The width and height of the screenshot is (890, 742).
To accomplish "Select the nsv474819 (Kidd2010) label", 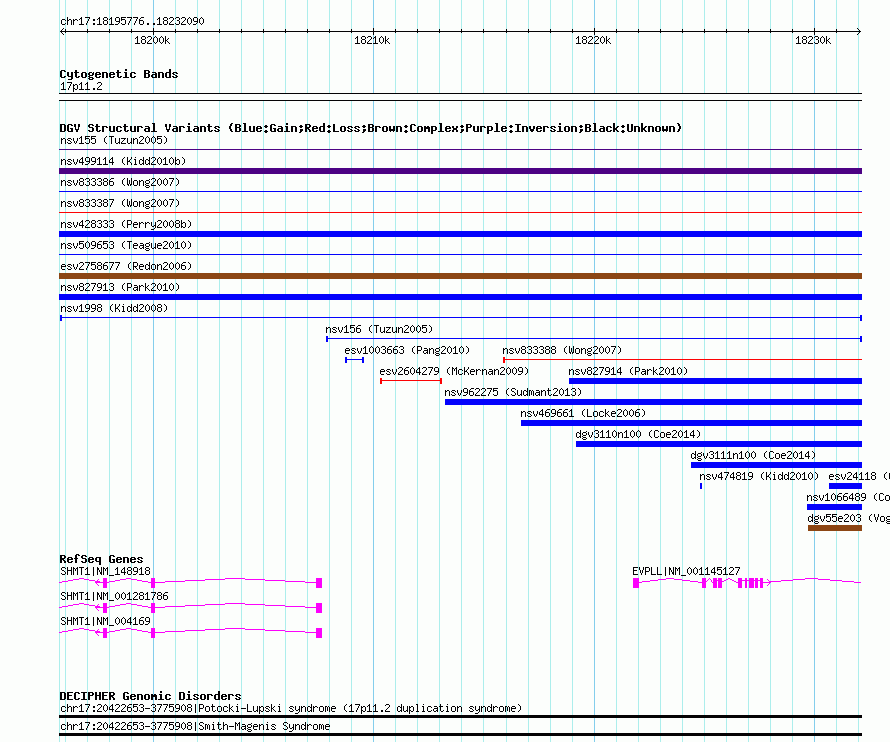I will click(759, 476).
